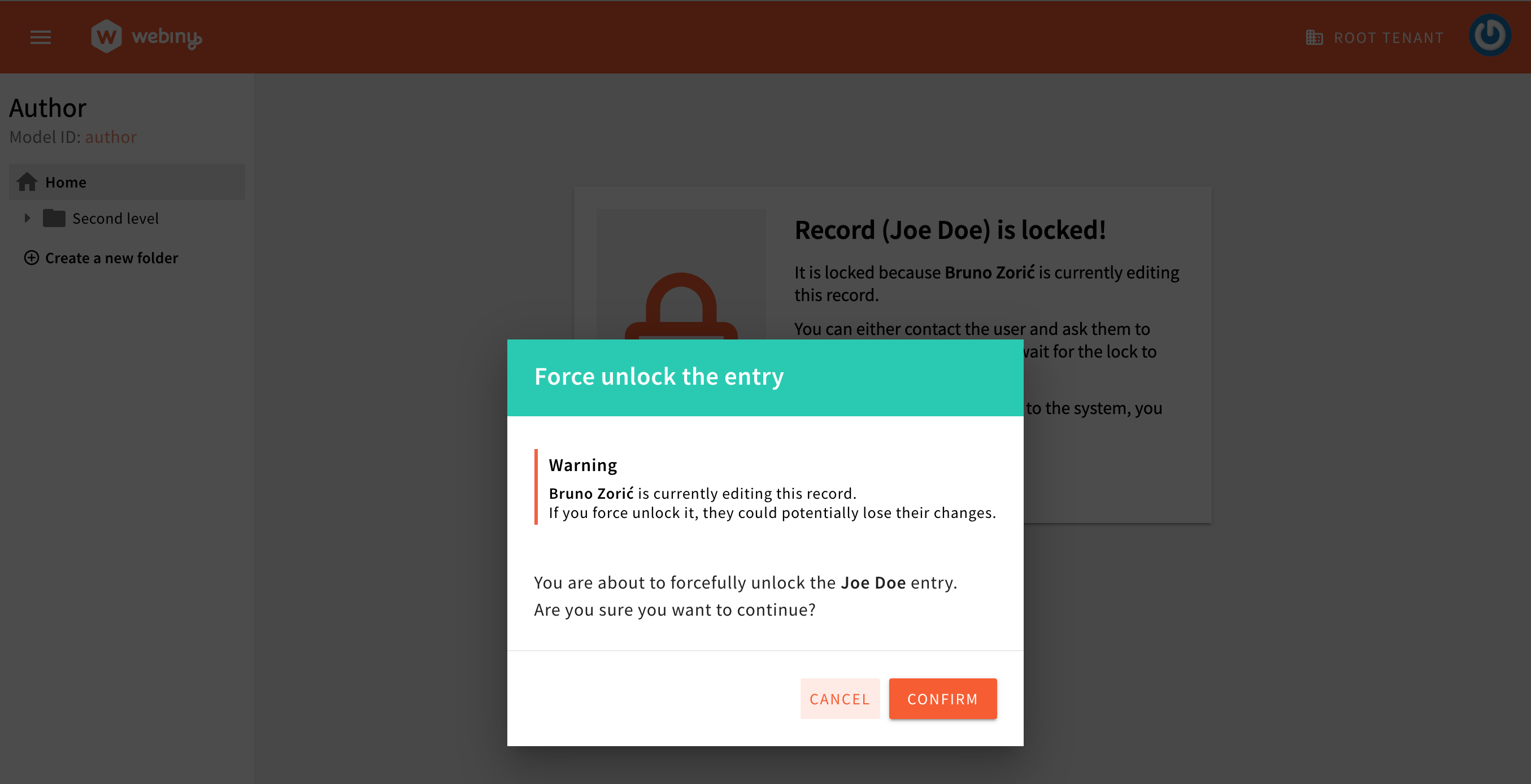Click the disclosure arrow beside Second level

click(27, 219)
